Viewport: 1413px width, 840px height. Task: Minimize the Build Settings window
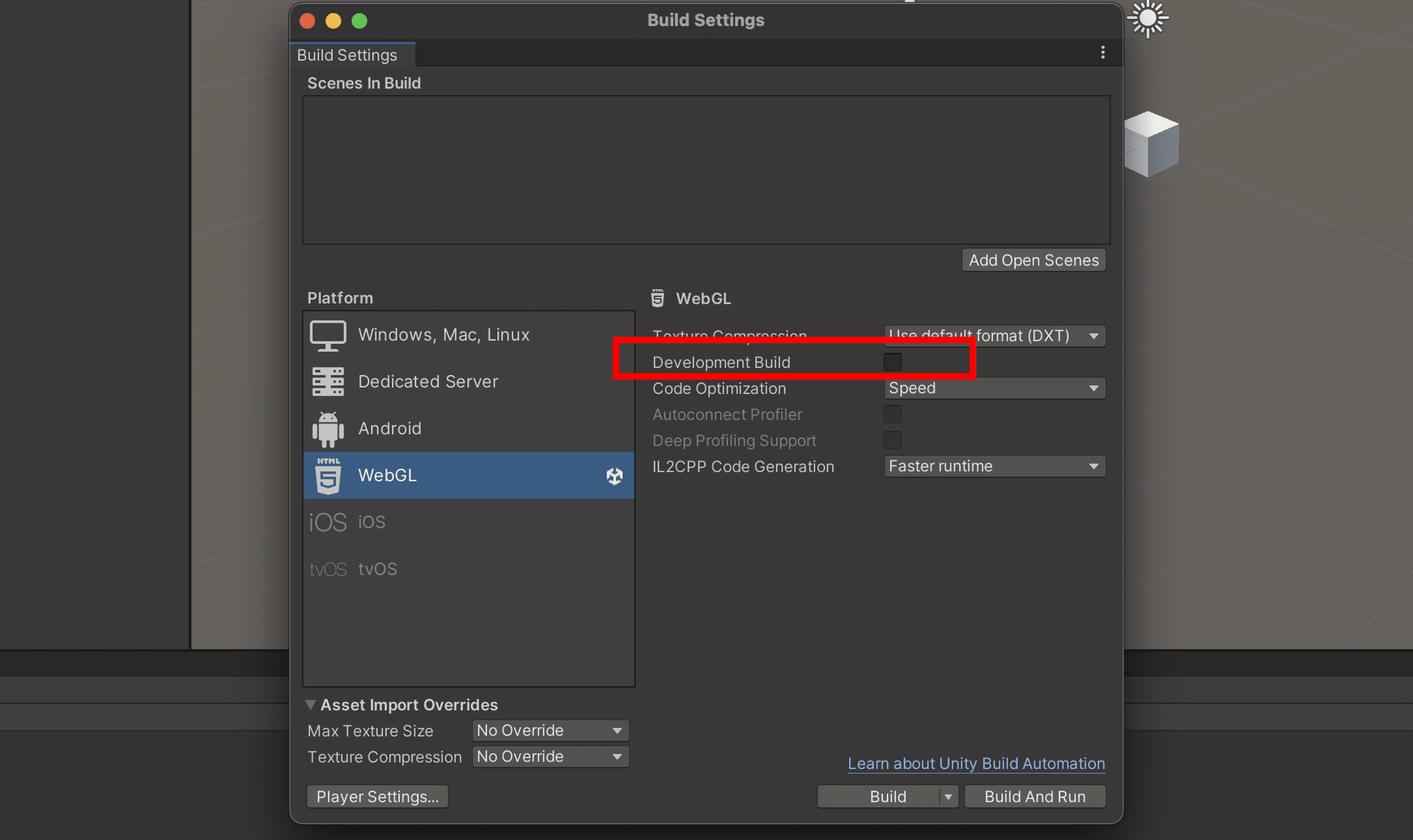point(333,21)
